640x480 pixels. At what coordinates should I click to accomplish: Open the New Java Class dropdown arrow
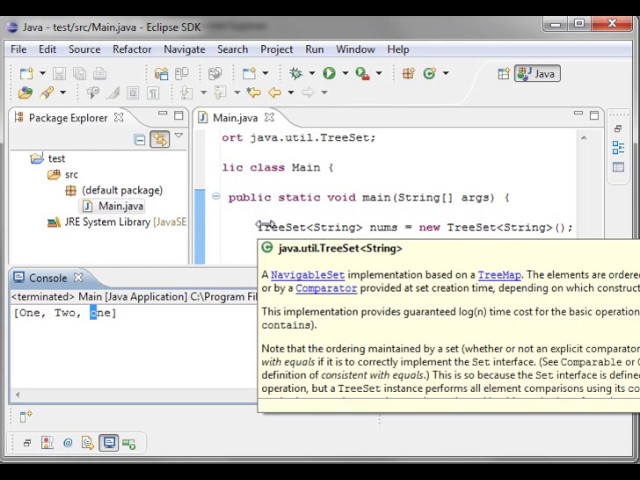point(446,73)
